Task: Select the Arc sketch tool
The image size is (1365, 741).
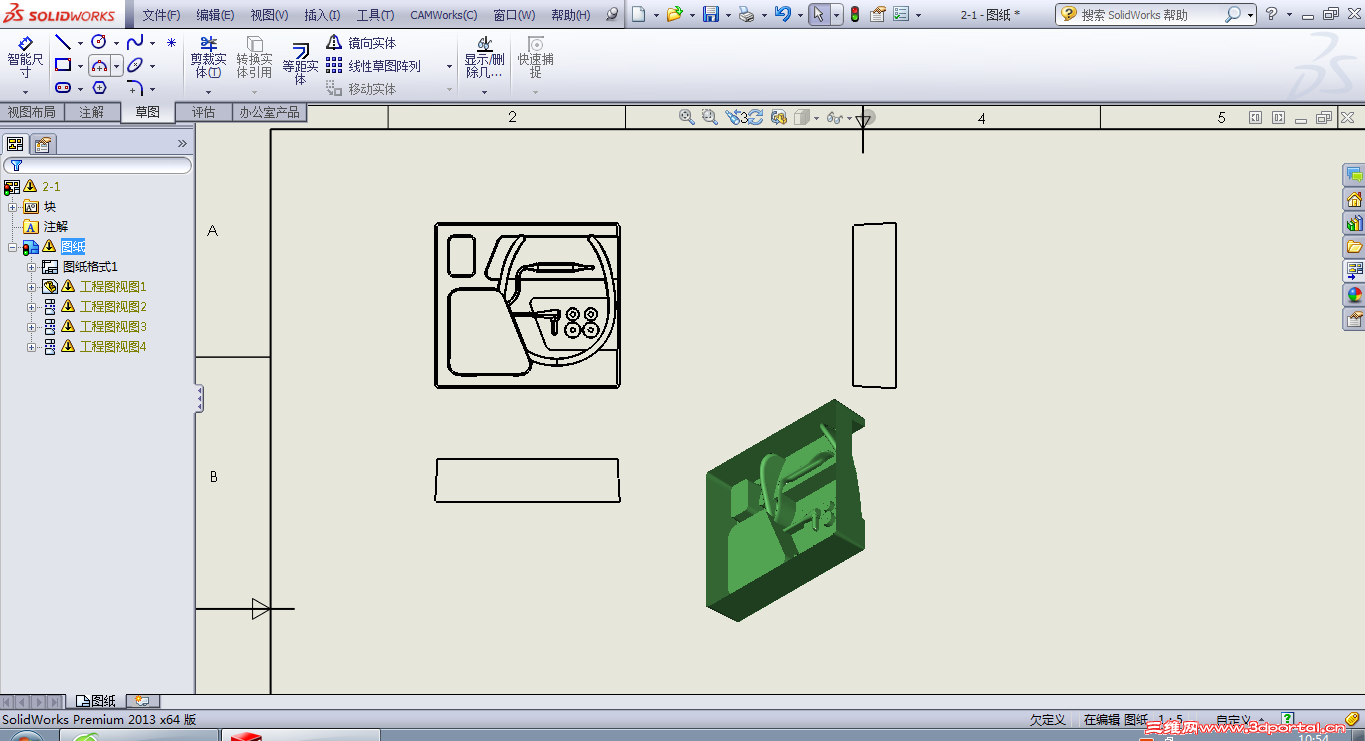Action: pos(99,66)
